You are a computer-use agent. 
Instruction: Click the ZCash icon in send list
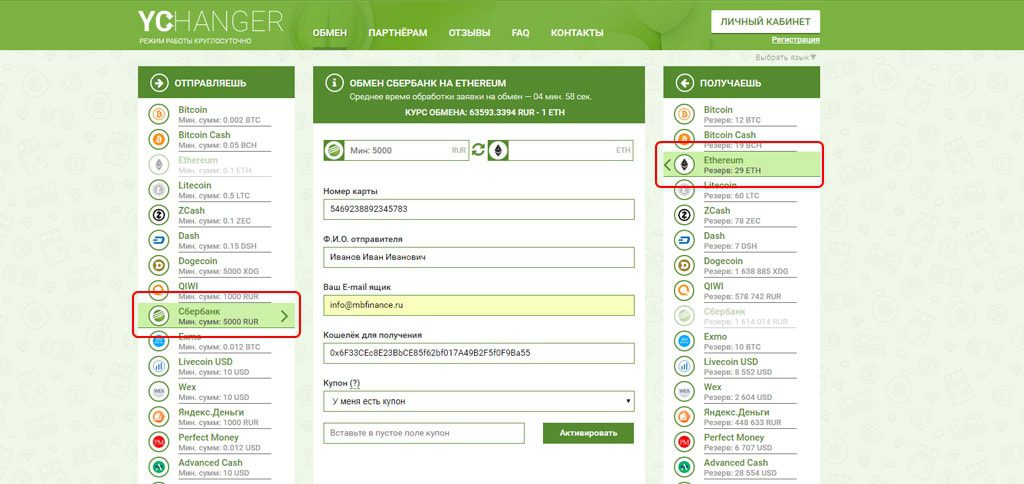(158, 215)
